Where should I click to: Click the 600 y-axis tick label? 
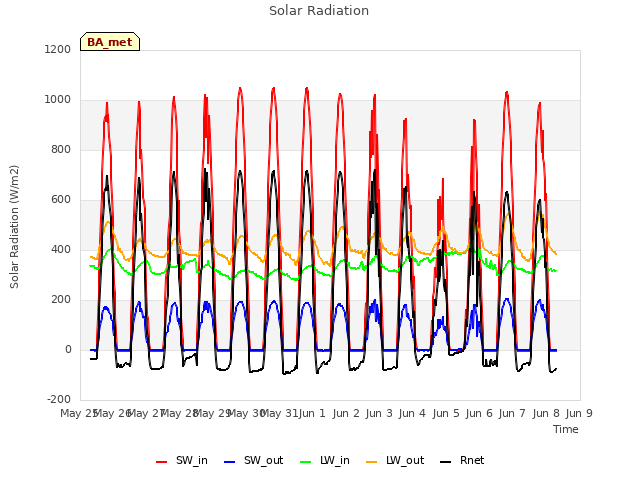61,200
